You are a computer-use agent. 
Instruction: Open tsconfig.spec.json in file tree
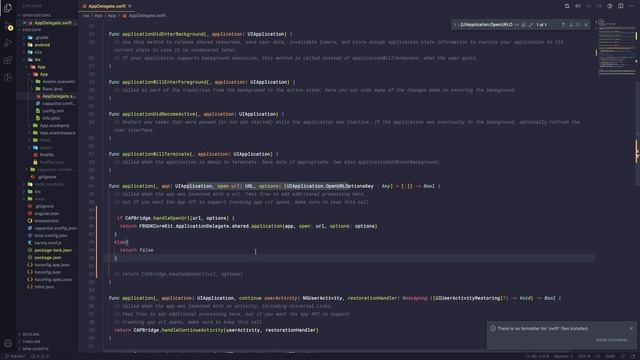pos(53,280)
